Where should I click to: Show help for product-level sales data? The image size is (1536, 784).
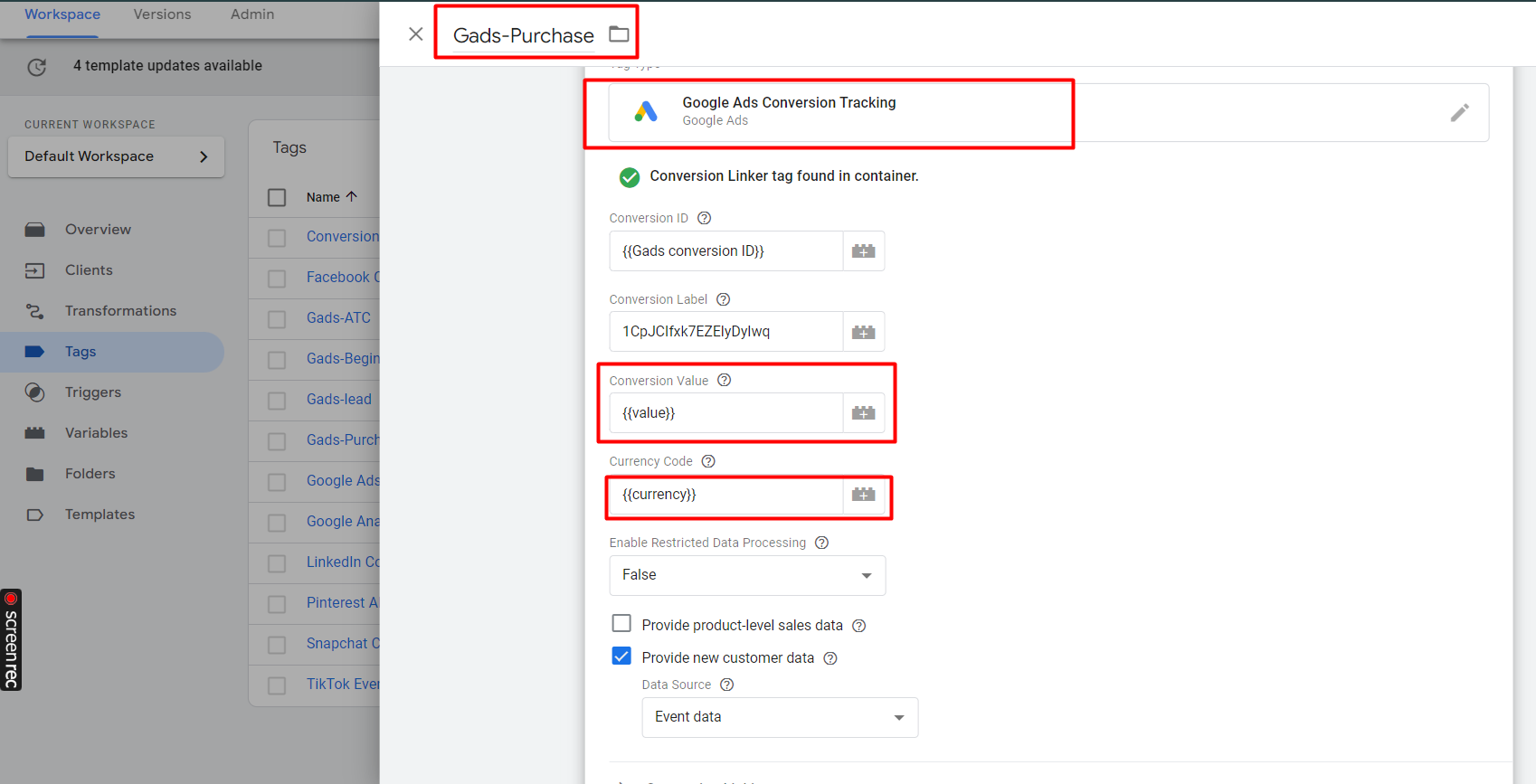859,626
